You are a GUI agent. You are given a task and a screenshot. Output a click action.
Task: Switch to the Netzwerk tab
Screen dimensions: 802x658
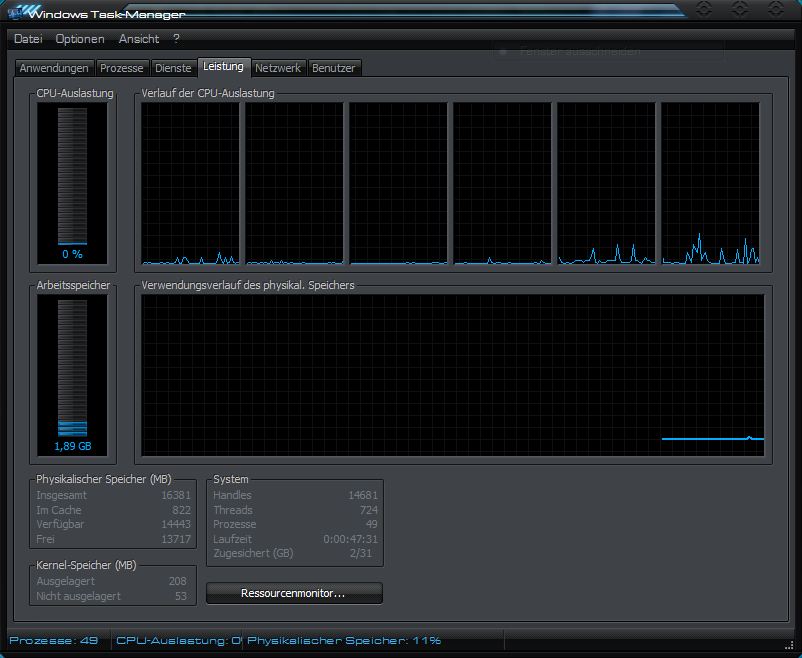click(278, 68)
